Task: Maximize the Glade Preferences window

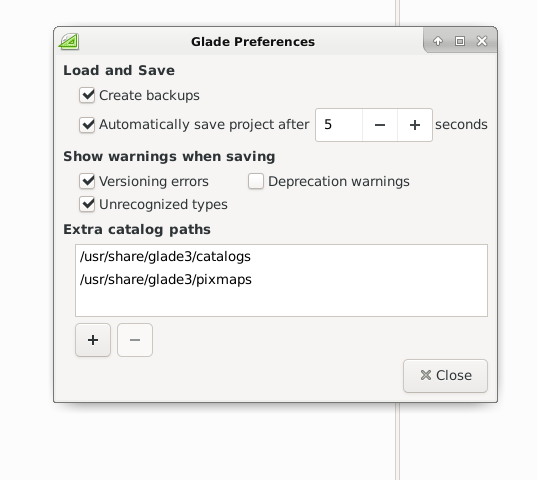Action: [x=460, y=41]
